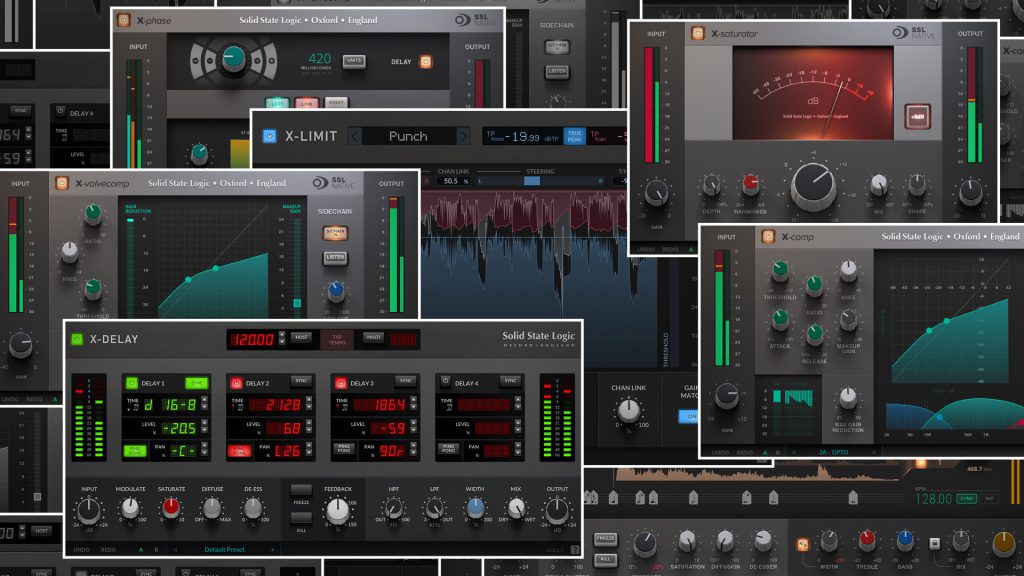This screenshot has height=576, width=1024.
Task: Select the Right channel in X-phase
Action: pyautogui.click(x=336, y=103)
